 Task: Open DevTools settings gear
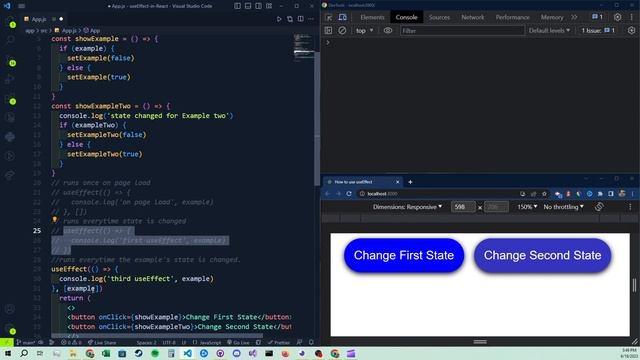[x=618, y=17]
